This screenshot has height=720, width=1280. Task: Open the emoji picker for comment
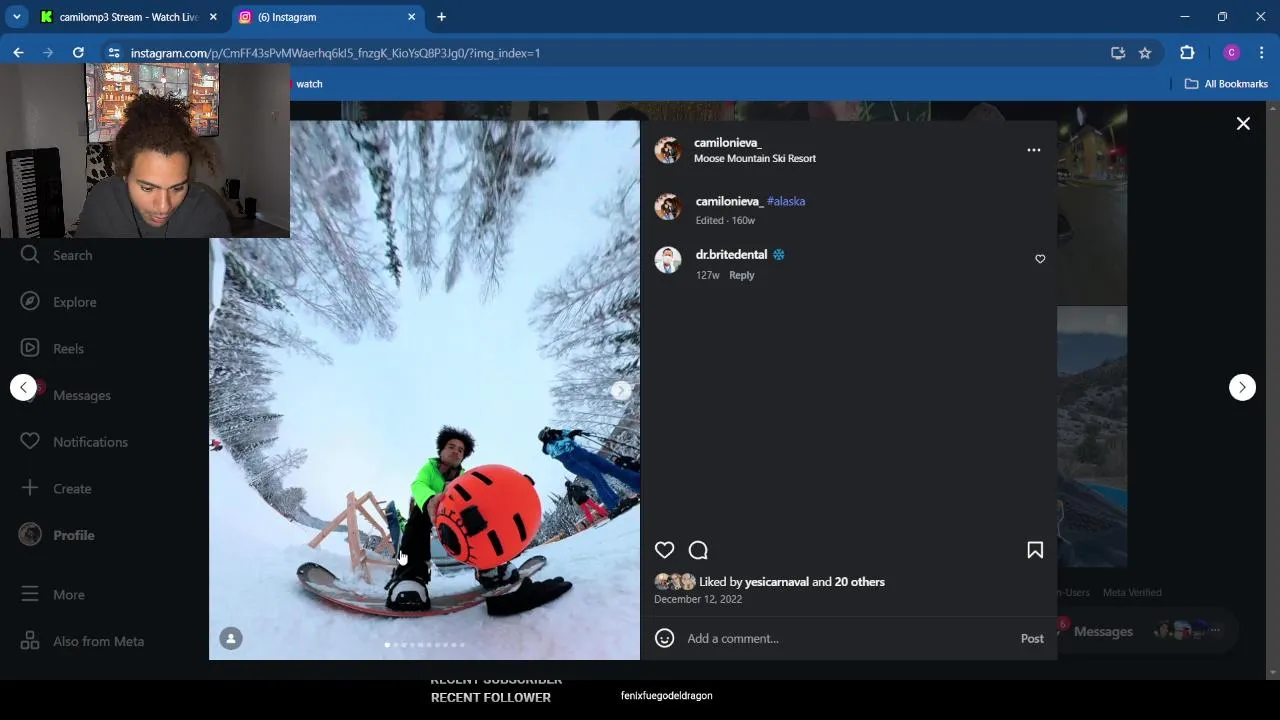click(664, 638)
